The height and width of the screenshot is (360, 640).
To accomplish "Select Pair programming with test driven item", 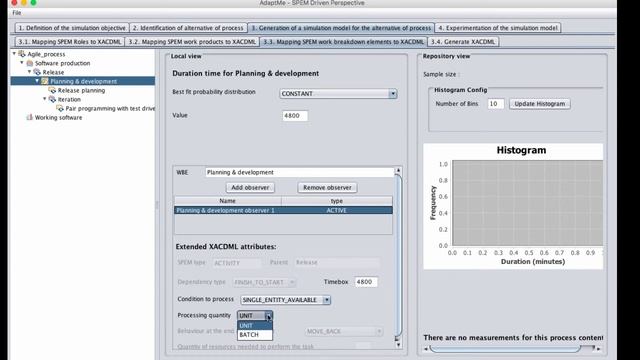I will 110,108.
